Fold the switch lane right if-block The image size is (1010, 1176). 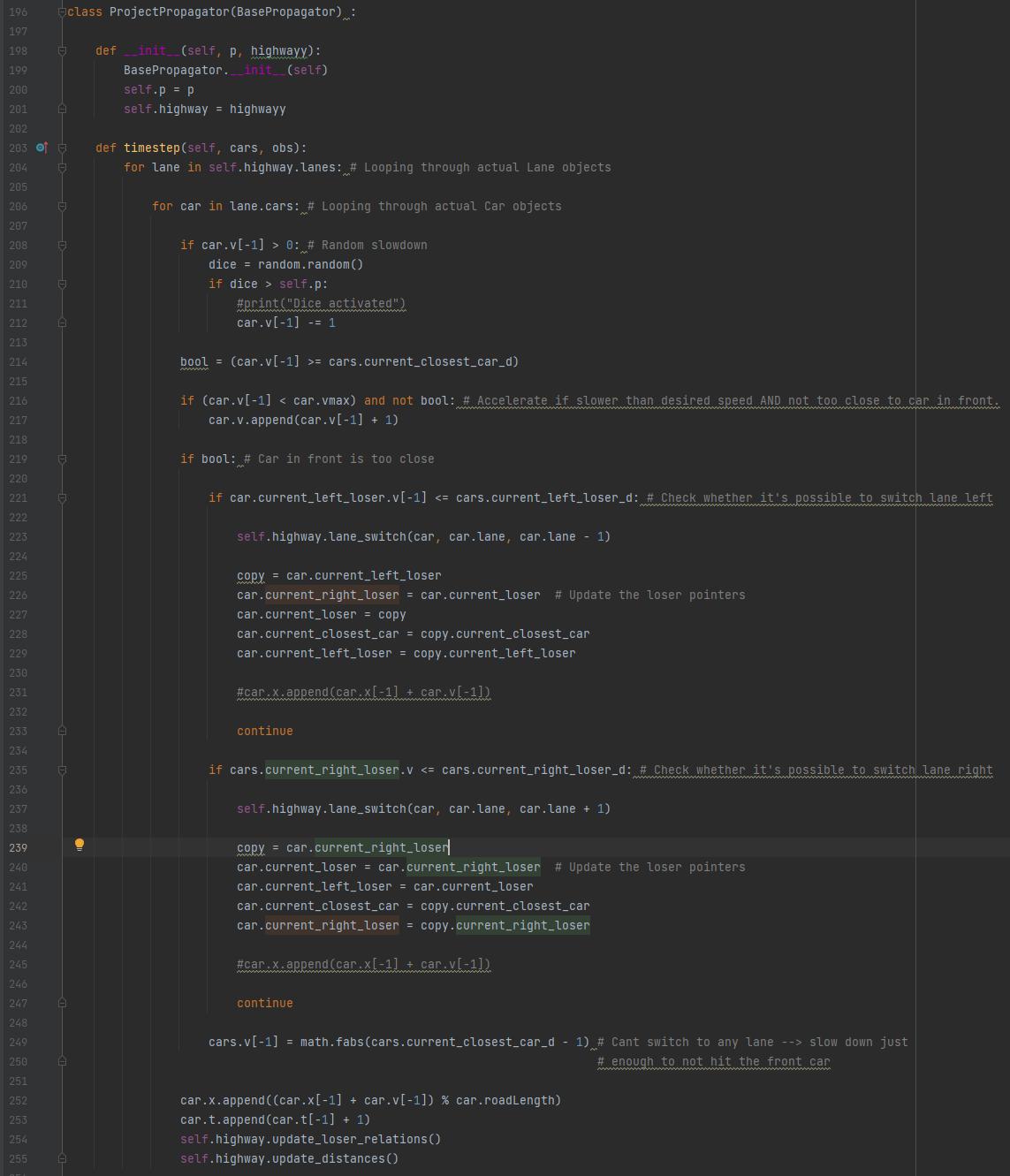(62, 770)
